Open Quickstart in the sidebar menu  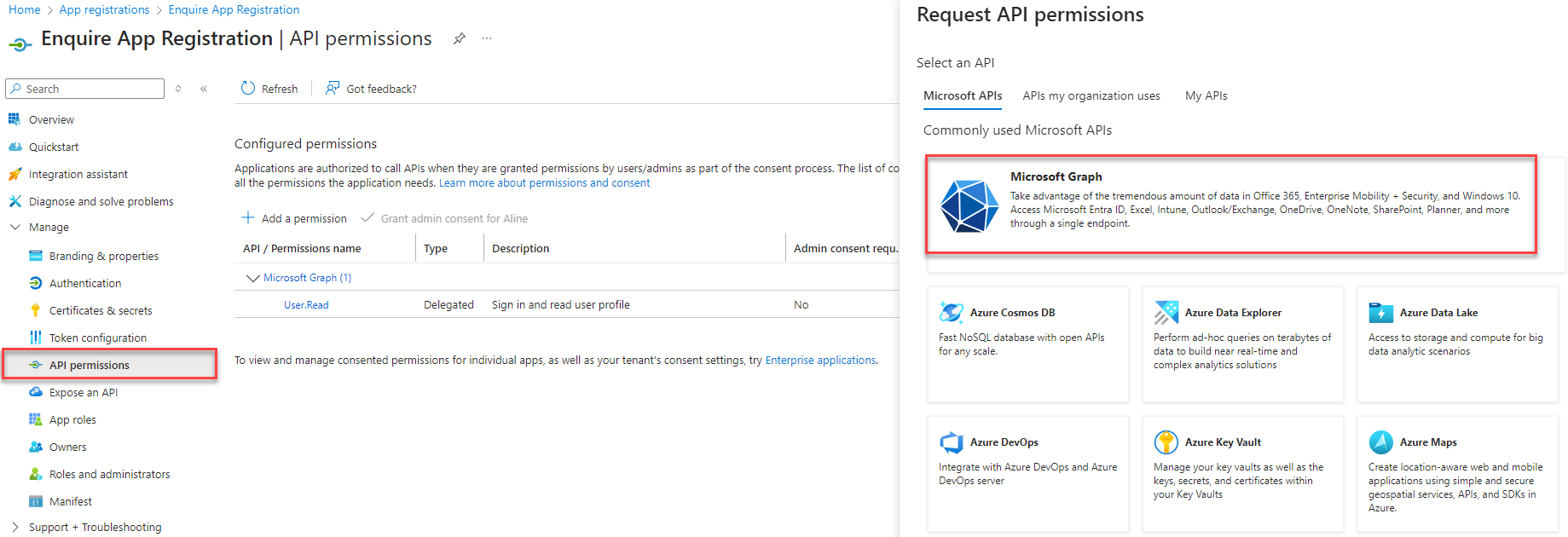point(54,147)
